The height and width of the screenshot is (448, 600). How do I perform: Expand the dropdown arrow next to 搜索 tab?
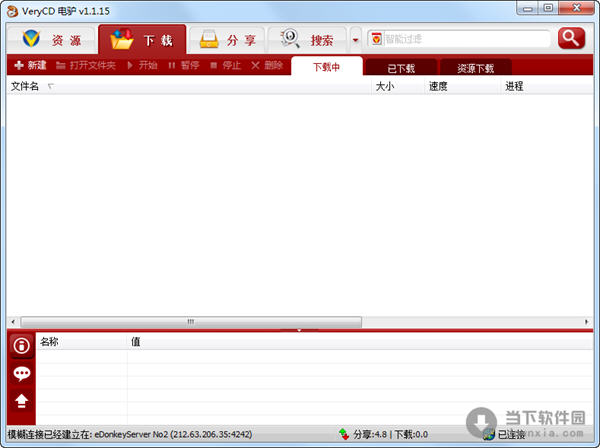point(355,40)
